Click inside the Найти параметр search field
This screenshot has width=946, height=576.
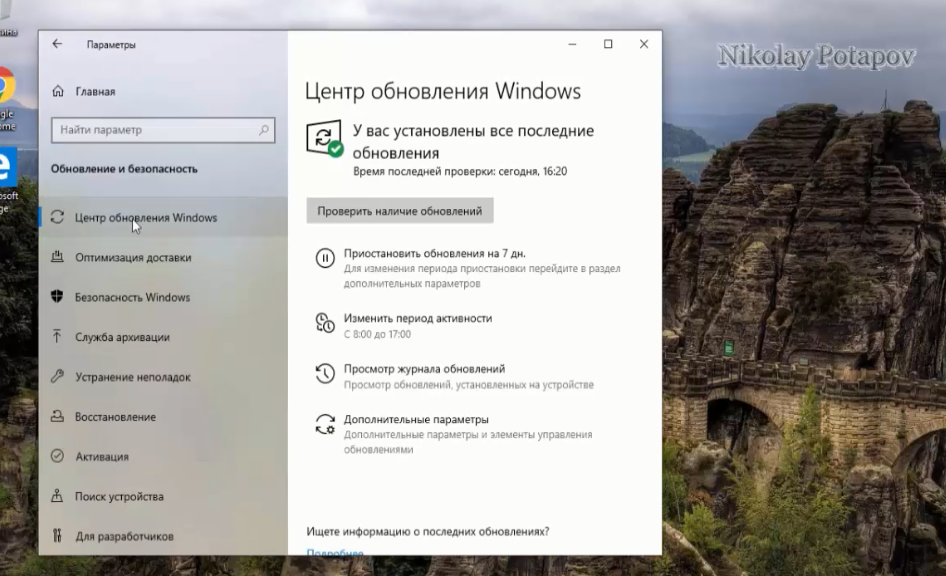(163, 130)
